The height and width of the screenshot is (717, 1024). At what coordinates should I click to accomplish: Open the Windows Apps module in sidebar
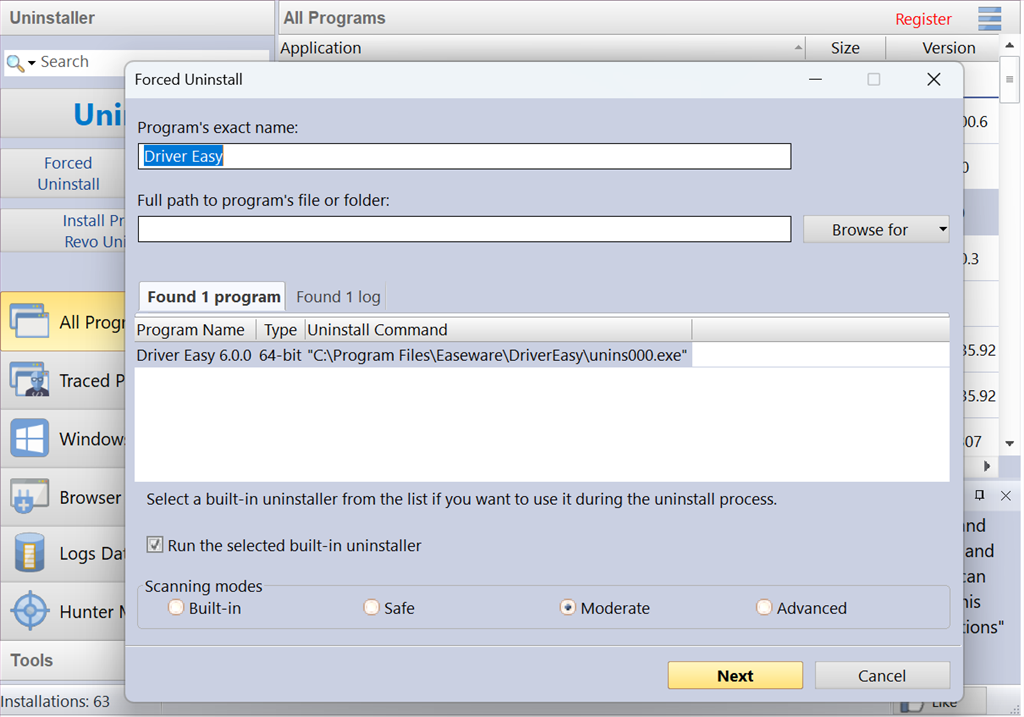pos(63,438)
